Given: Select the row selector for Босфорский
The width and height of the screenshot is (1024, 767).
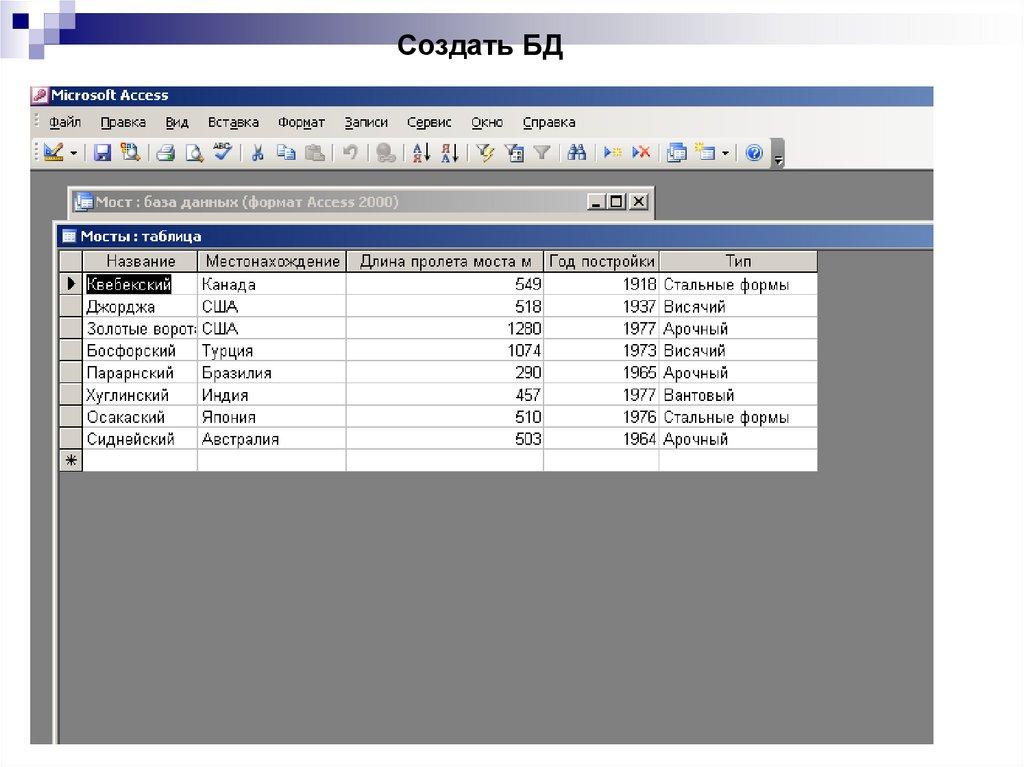Looking at the screenshot, I should pos(71,351).
